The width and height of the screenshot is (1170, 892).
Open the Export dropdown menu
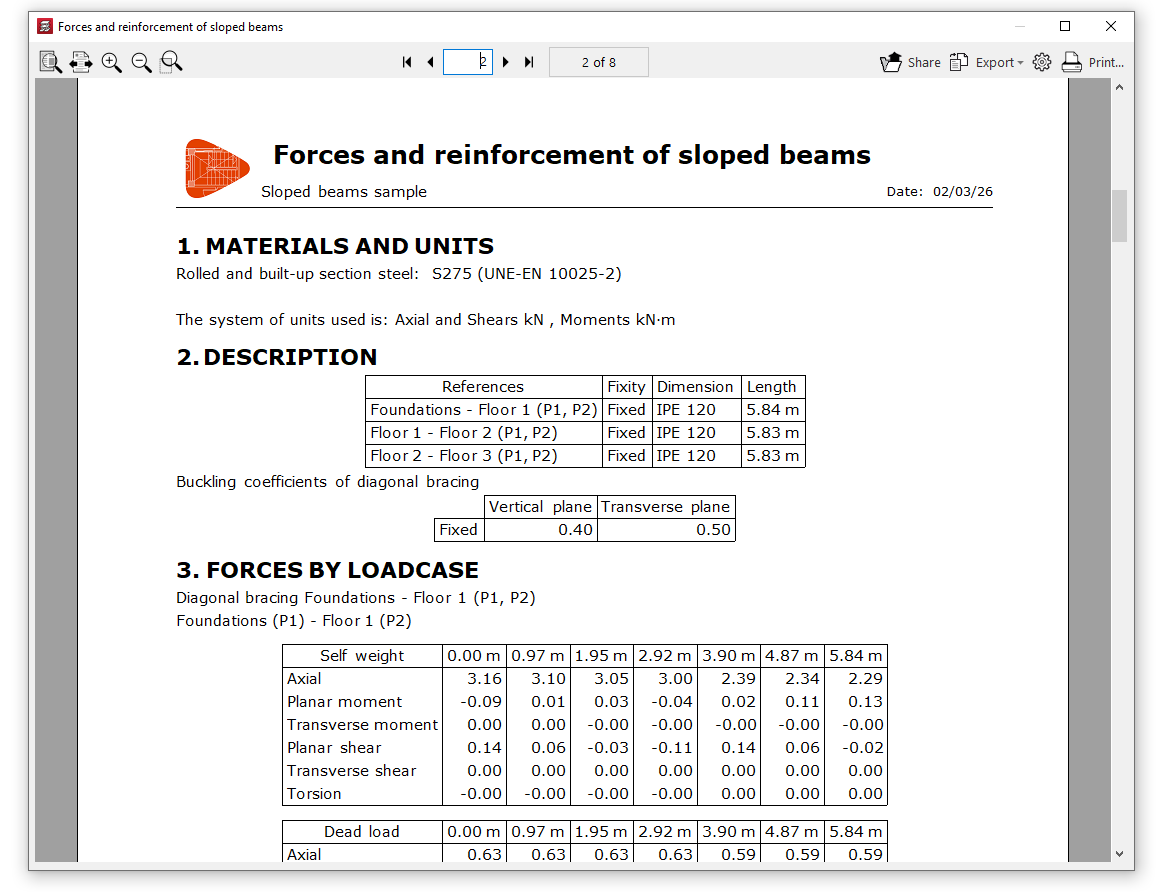(986, 62)
